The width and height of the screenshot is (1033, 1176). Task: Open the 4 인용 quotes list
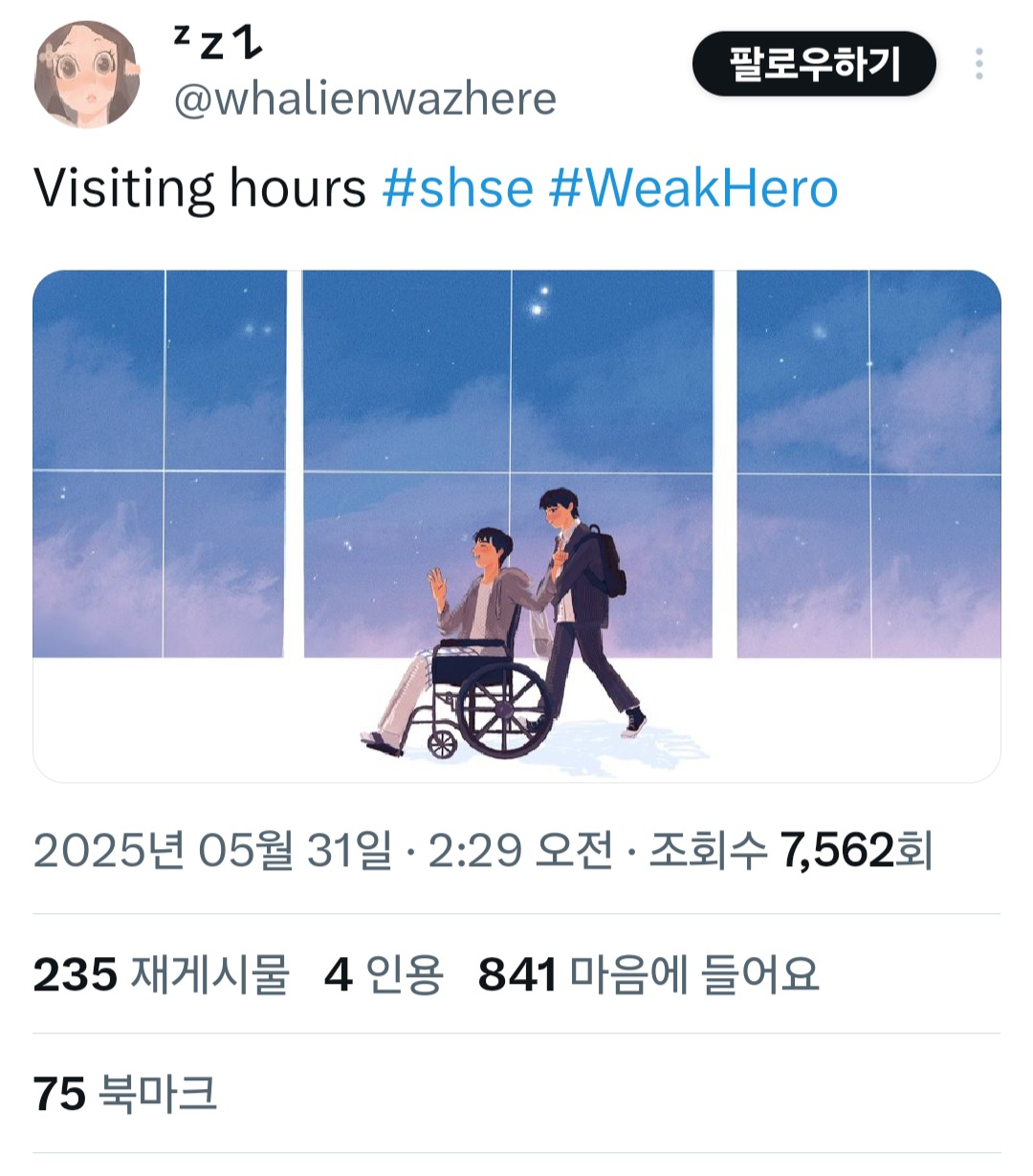pyautogui.click(x=384, y=975)
